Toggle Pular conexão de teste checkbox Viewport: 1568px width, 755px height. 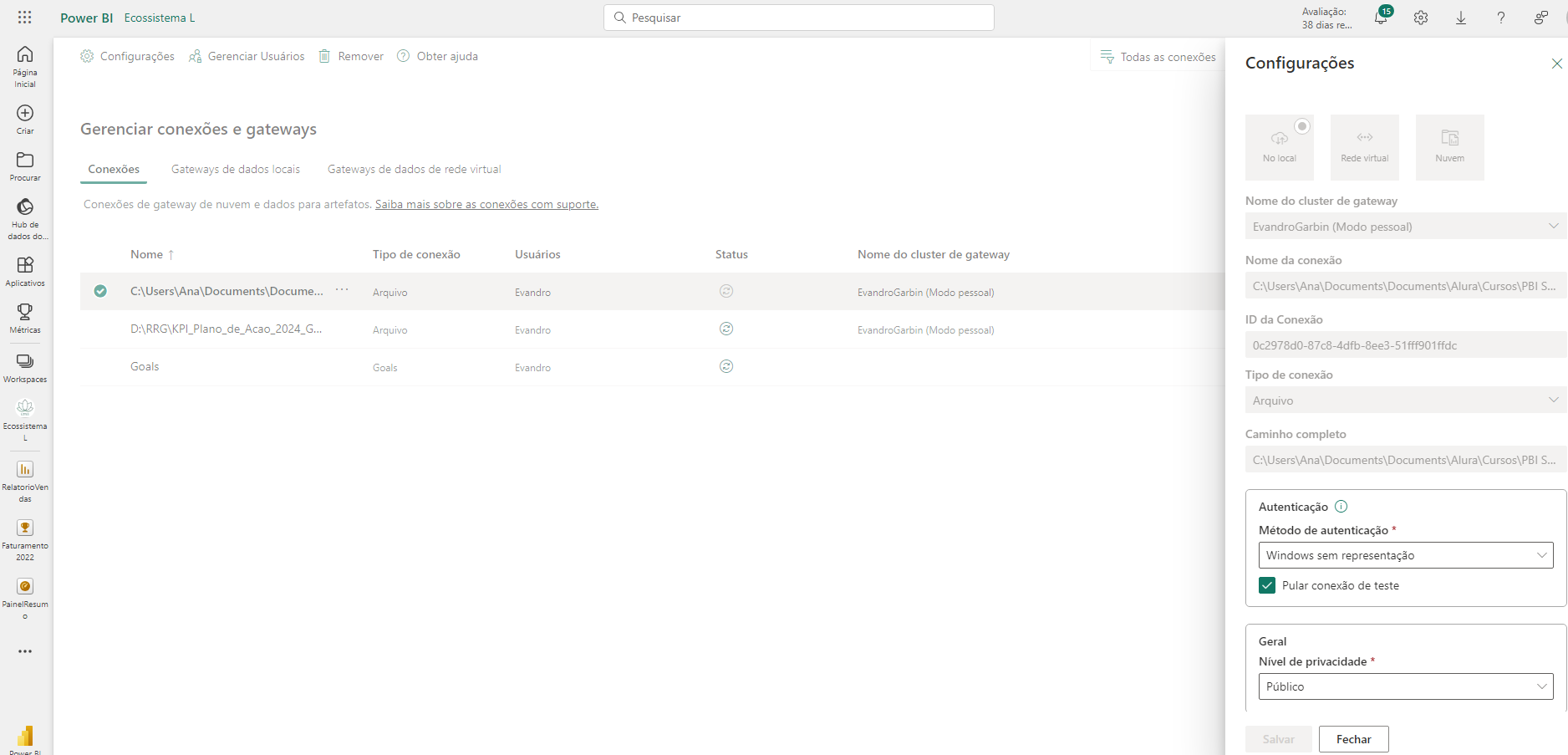click(x=1267, y=585)
